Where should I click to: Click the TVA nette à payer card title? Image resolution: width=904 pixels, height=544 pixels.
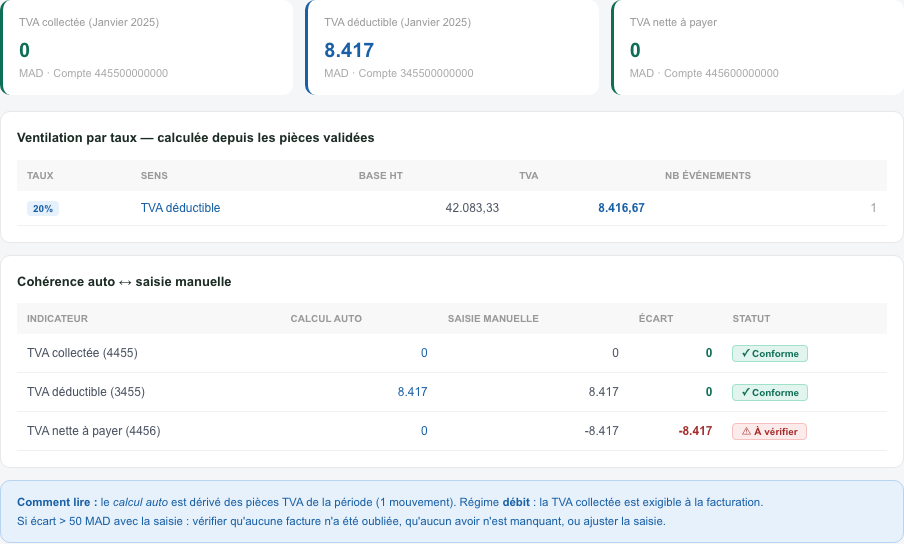point(673,22)
